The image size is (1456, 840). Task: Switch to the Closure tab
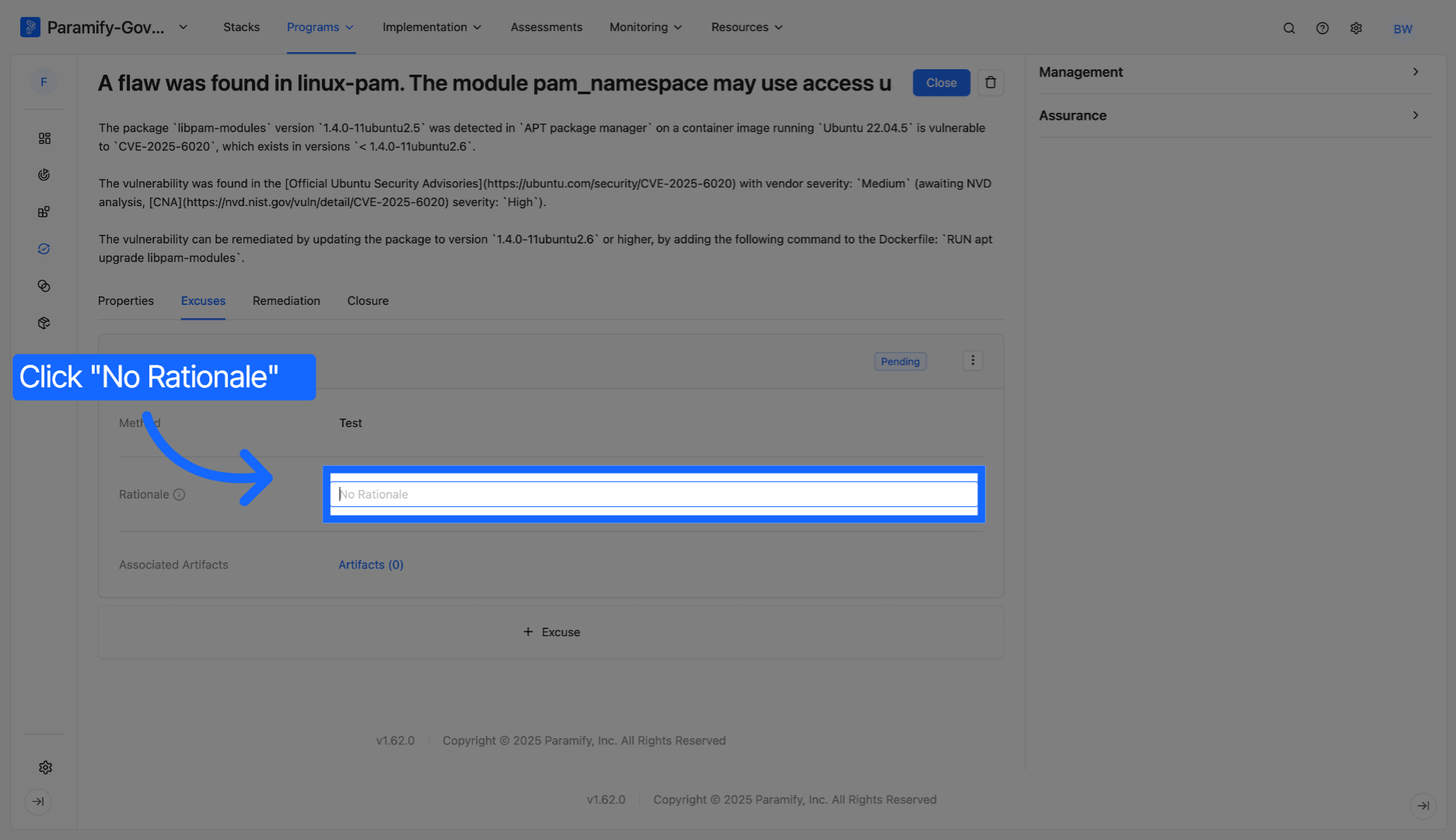(x=368, y=301)
